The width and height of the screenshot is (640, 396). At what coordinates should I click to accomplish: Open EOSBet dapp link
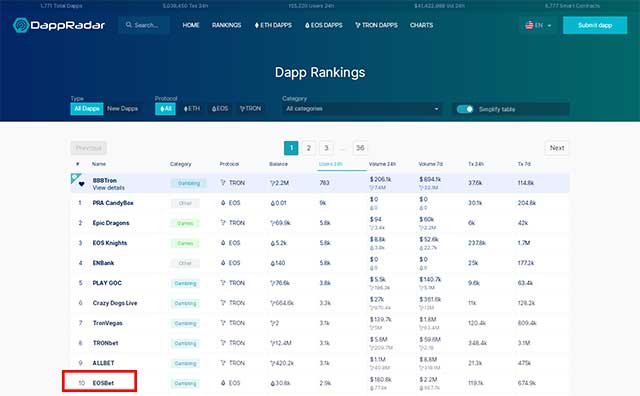(103, 383)
